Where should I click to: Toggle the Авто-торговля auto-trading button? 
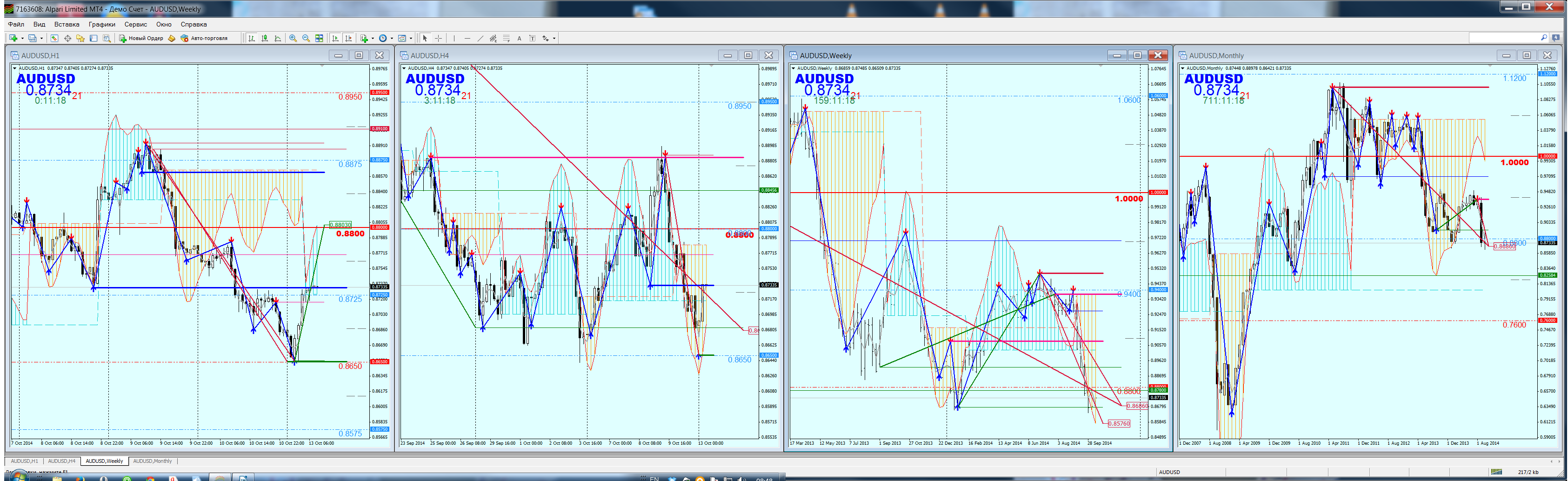coord(204,38)
